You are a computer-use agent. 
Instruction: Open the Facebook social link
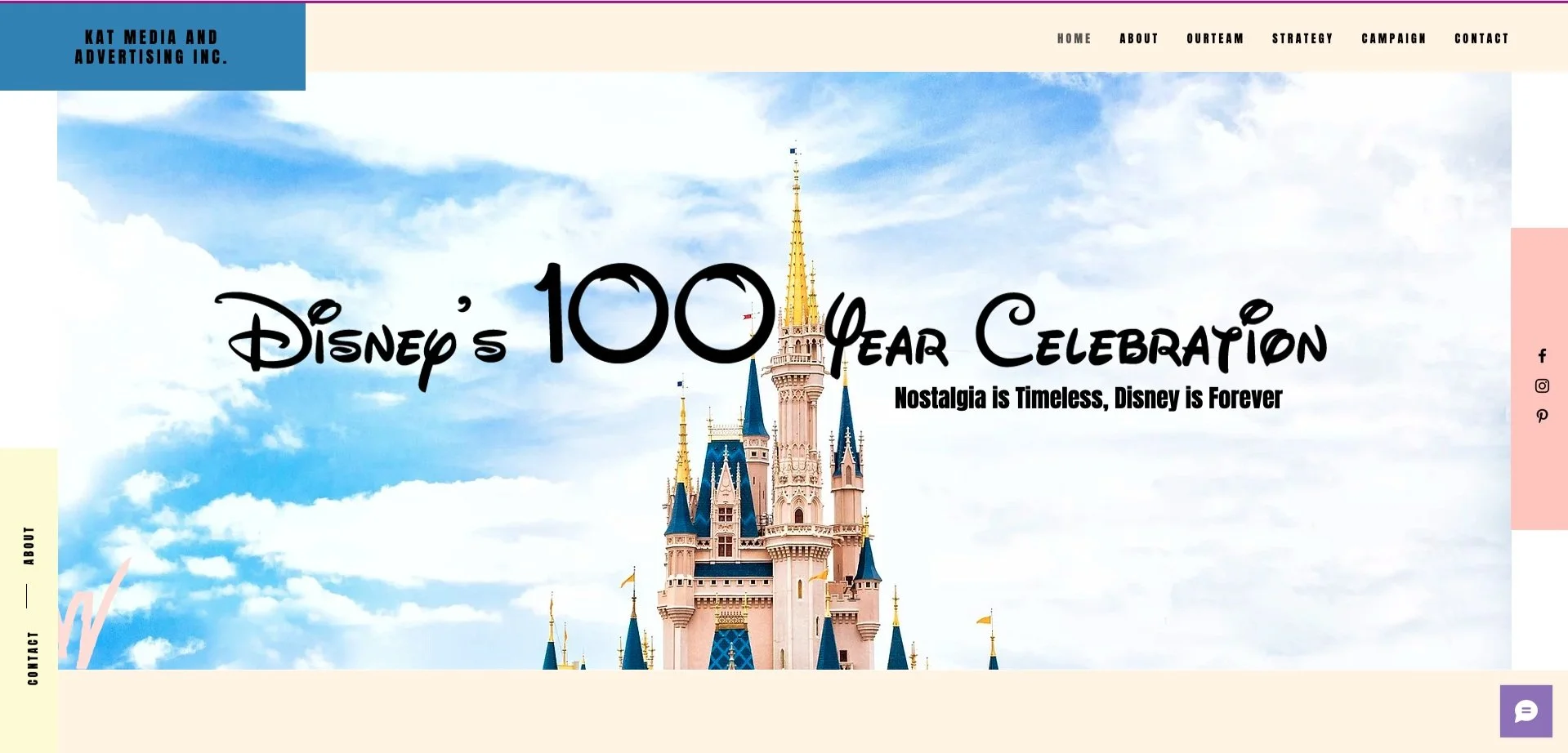tap(1542, 356)
